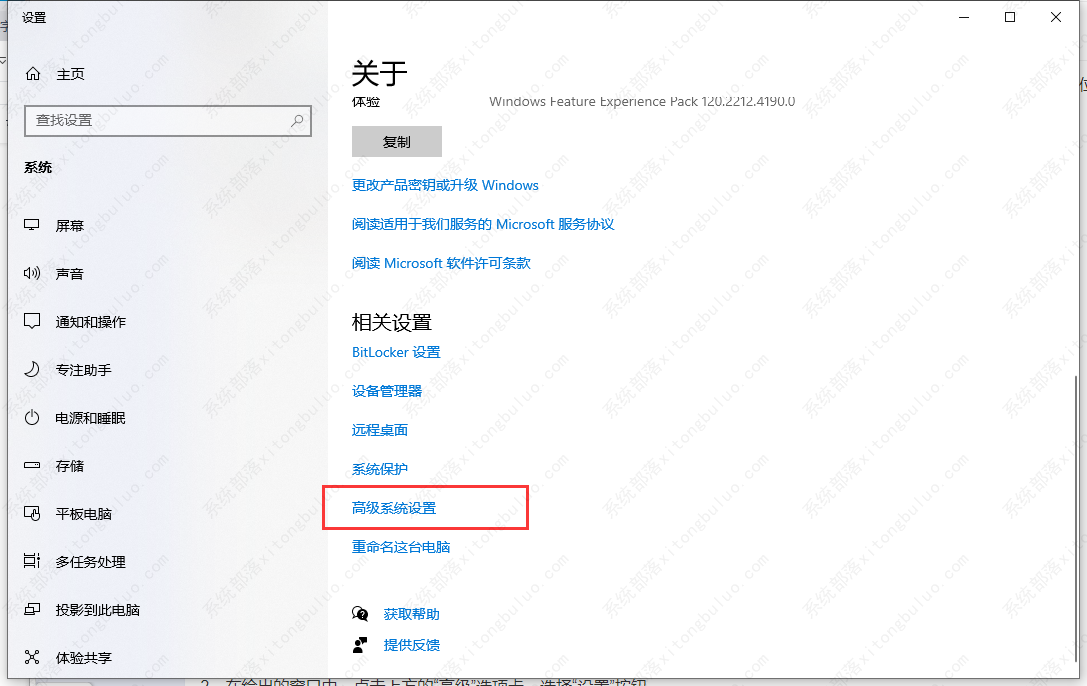Click the Windows Feature Experience Pack version text
Screen dimensions: 1087x686
pyautogui.click(x=642, y=101)
